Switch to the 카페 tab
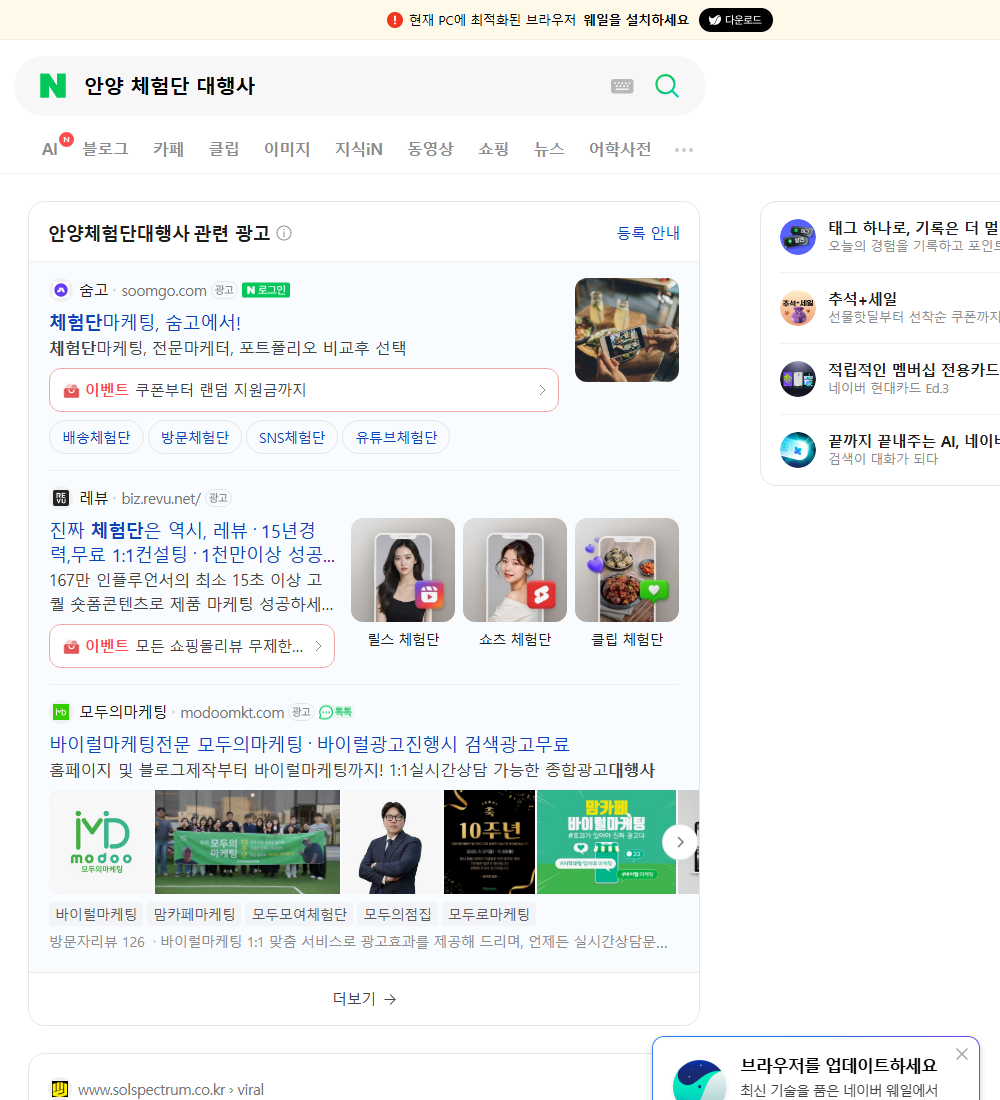 point(168,149)
